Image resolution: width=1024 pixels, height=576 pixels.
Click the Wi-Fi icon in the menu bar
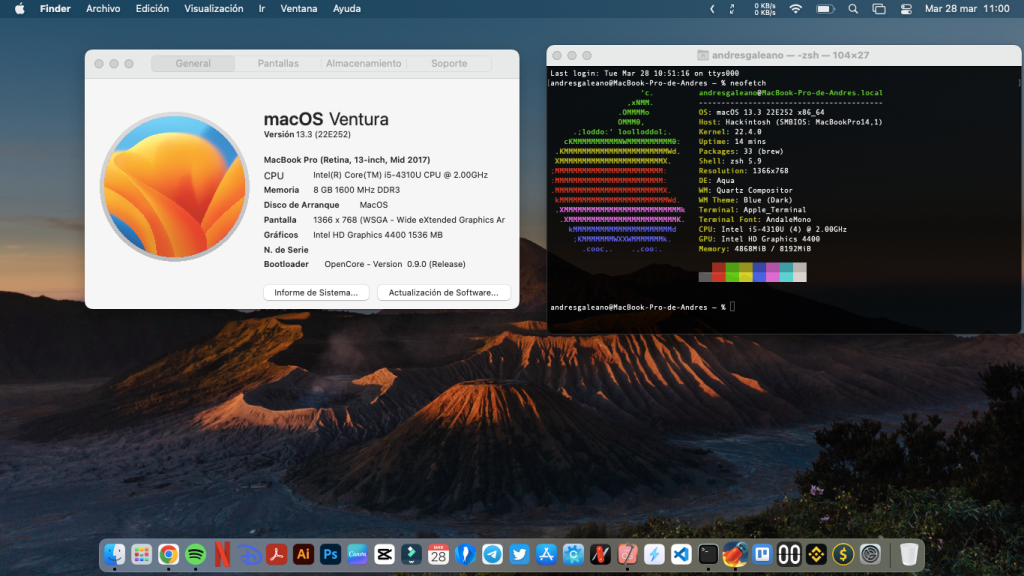(x=796, y=9)
